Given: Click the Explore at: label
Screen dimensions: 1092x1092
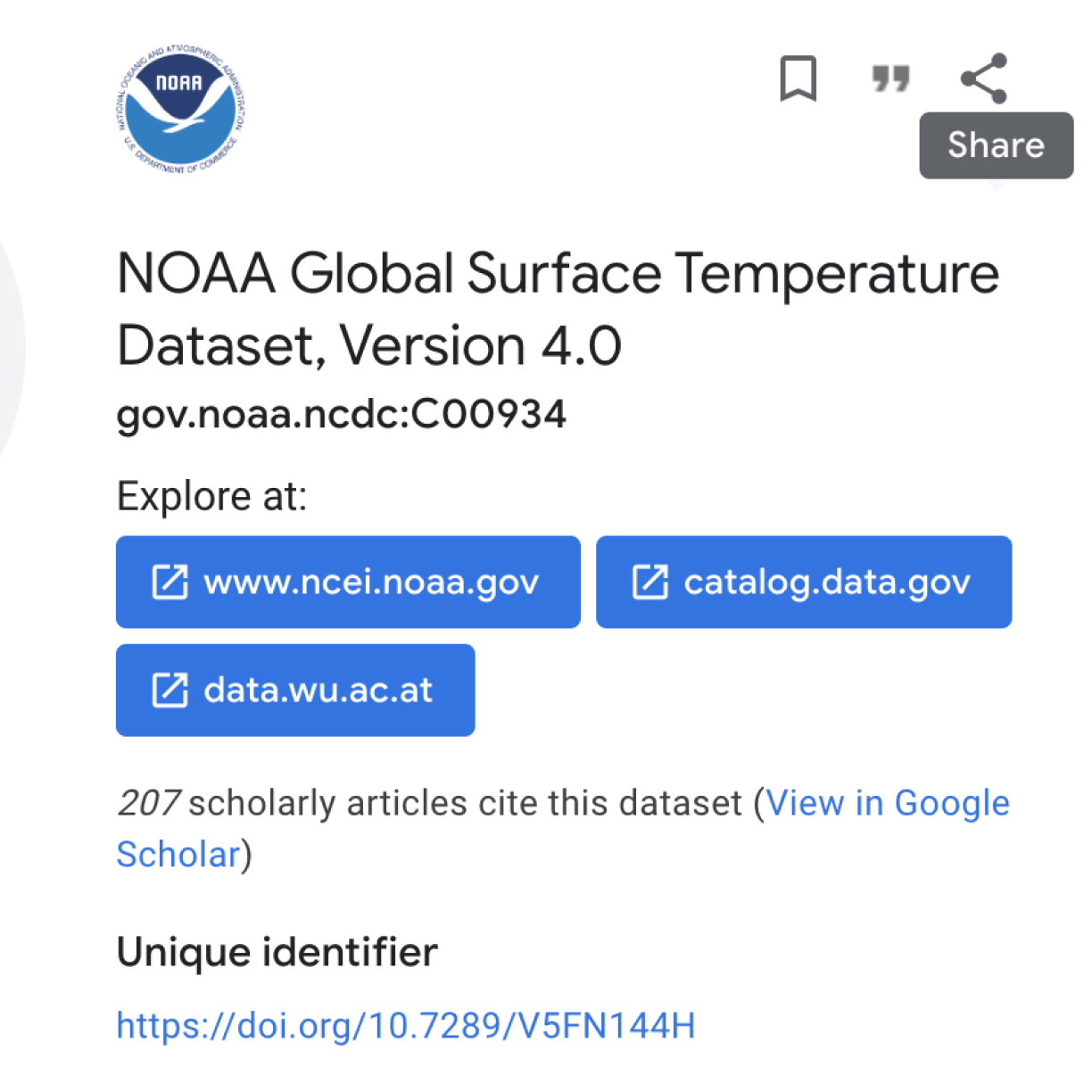Looking at the screenshot, I should click(x=212, y=496).
